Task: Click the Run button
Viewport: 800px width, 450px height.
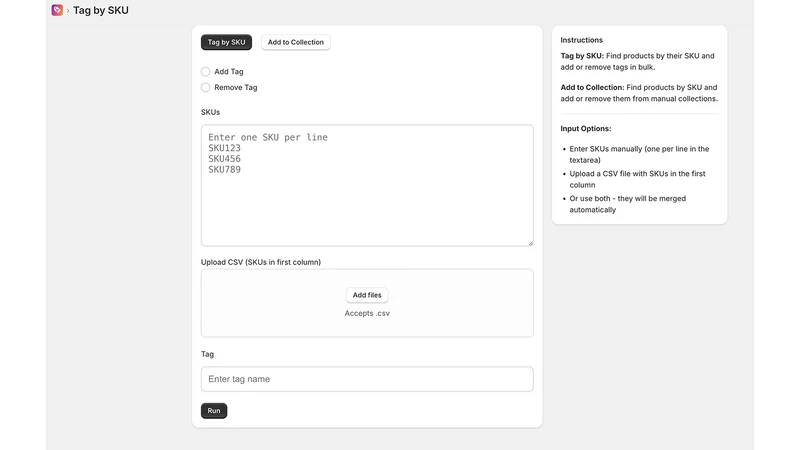Action: 214,411
